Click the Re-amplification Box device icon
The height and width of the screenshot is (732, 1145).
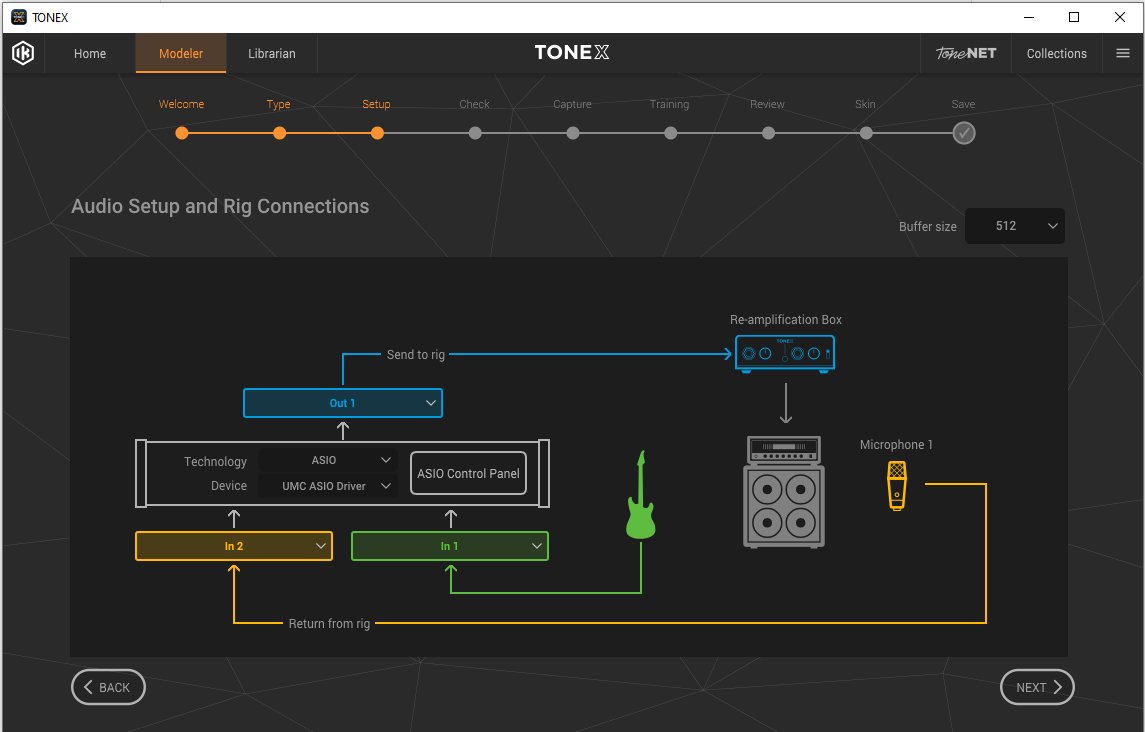tap(785, 354)
